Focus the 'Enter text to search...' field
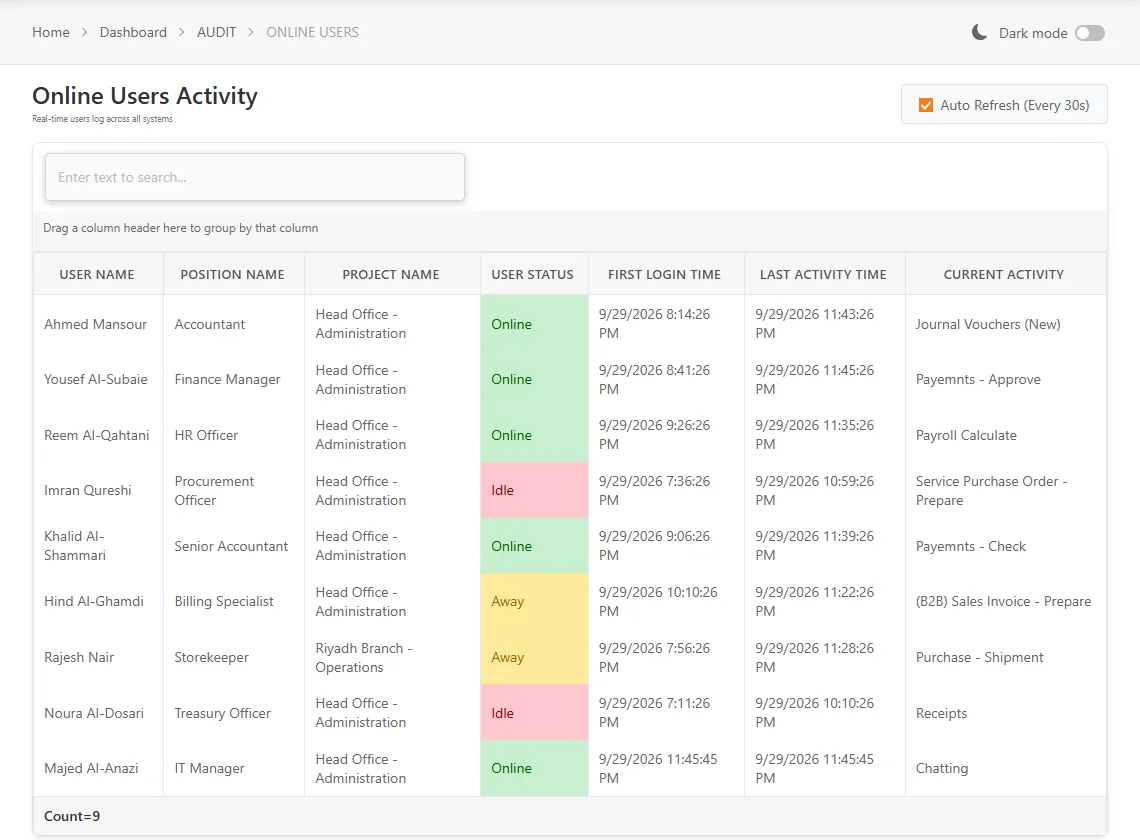1140x840 pixels. 254,177
